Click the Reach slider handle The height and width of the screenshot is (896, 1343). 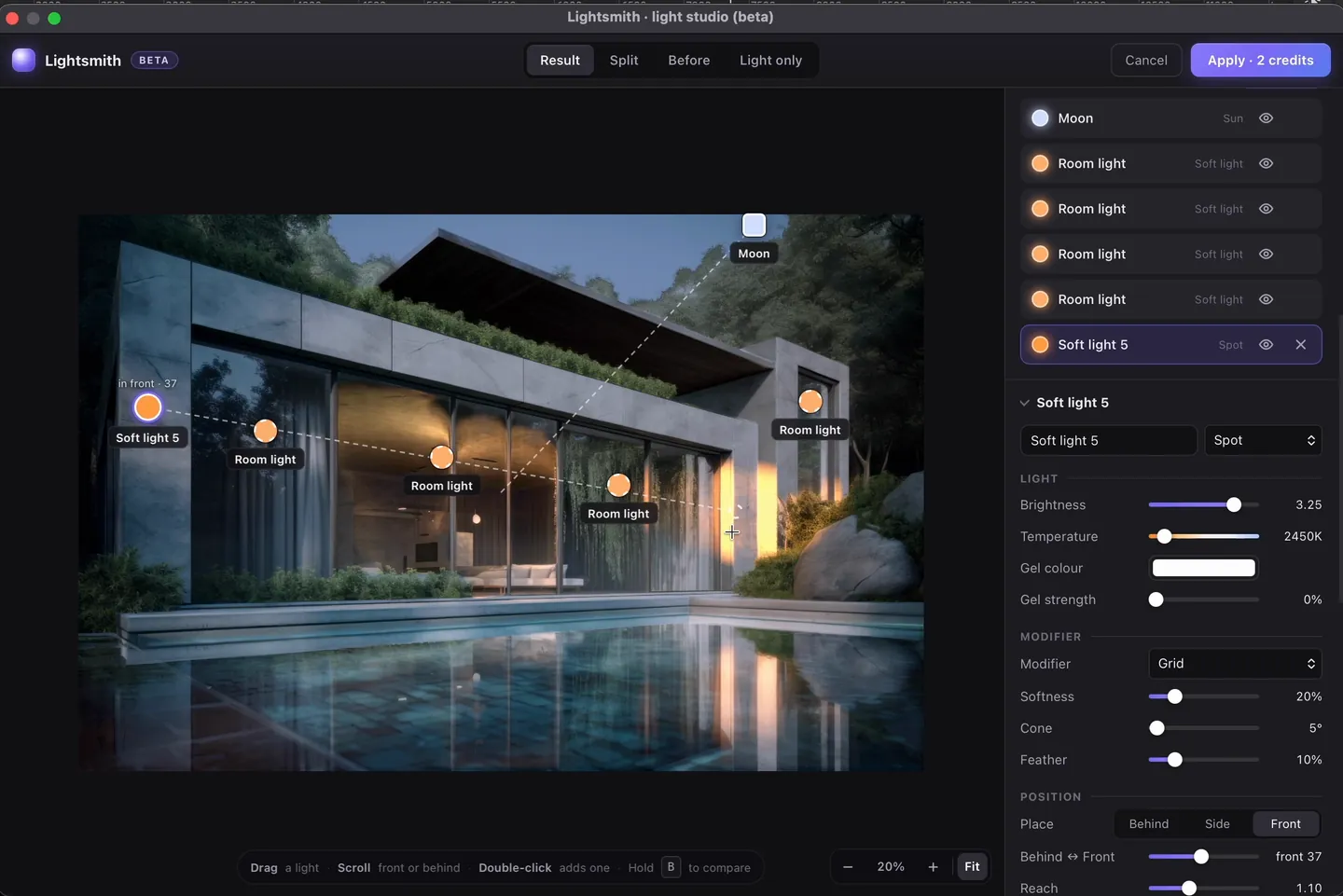1189,889
